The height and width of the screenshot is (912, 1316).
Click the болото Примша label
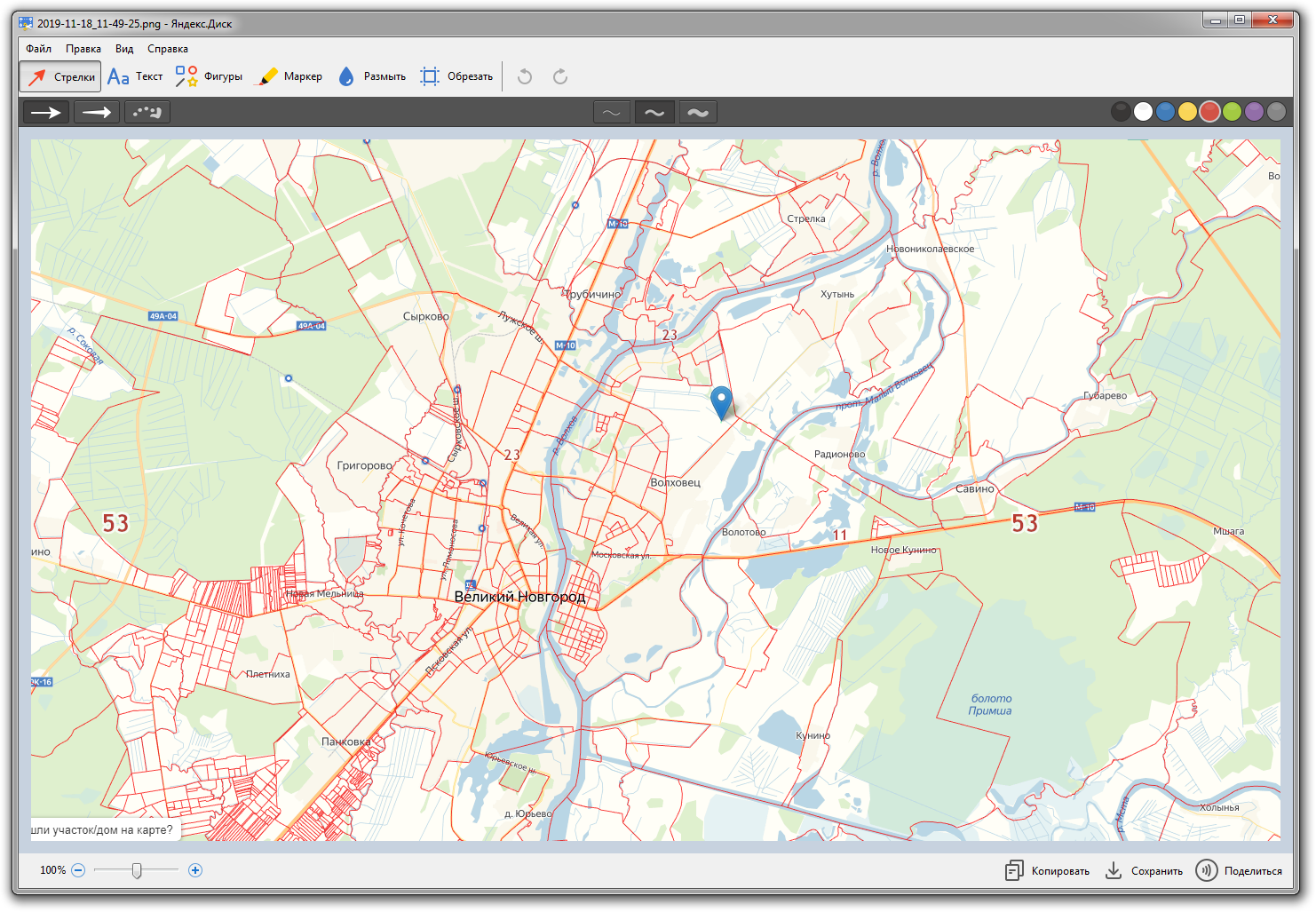coord(991,705)
